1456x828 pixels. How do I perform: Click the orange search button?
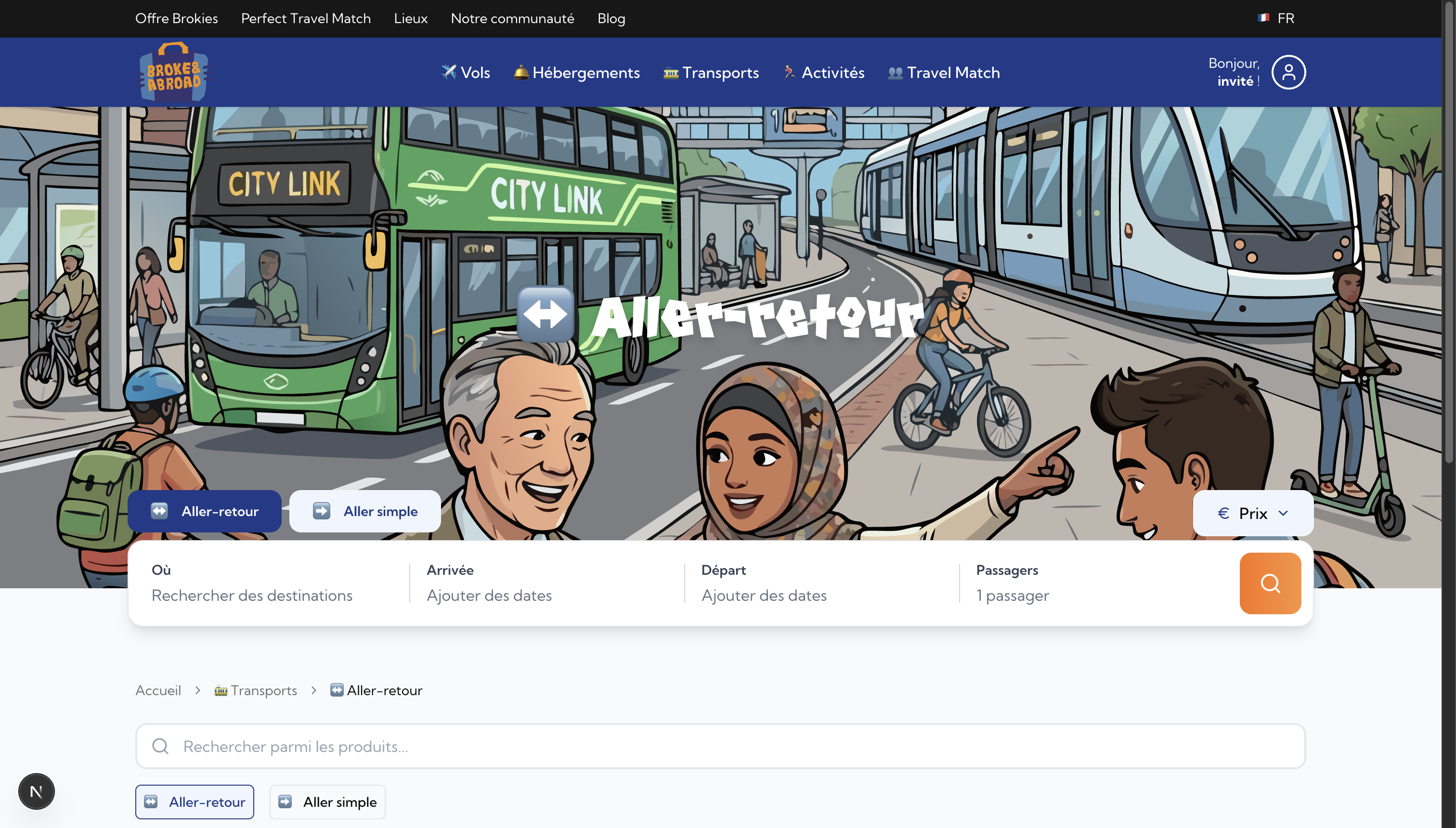[x=1270, y=583]
